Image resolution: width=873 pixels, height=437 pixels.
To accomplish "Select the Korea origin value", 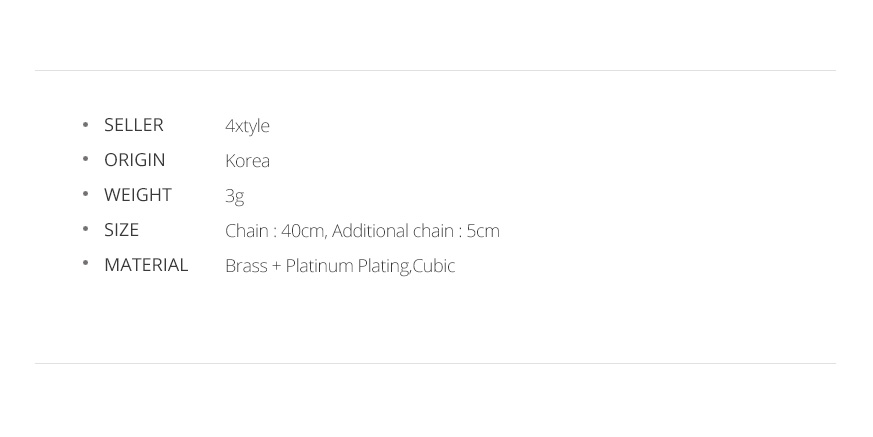I will [x=248, y=161].
